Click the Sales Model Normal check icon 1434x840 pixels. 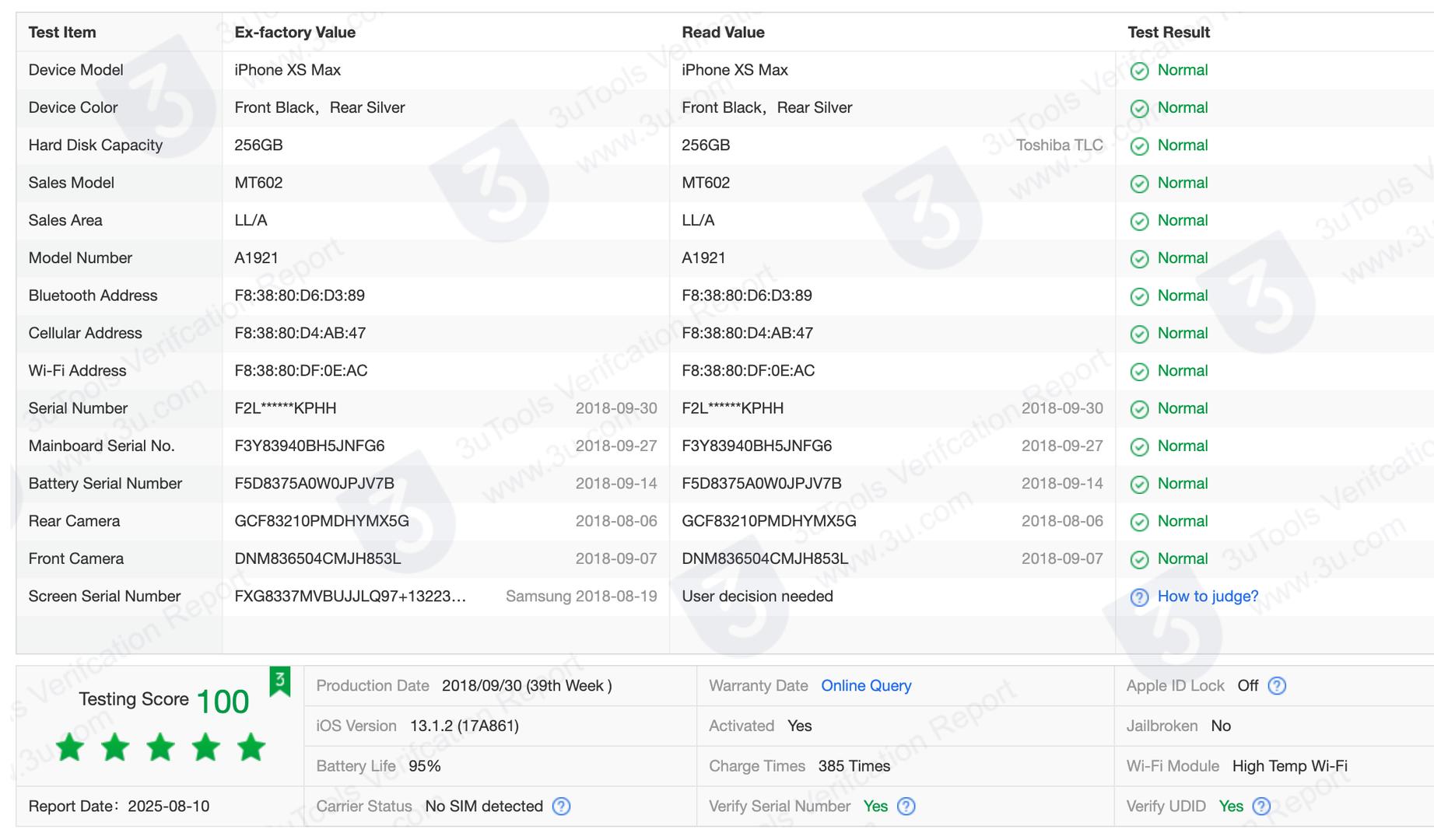coord(1139,184)
